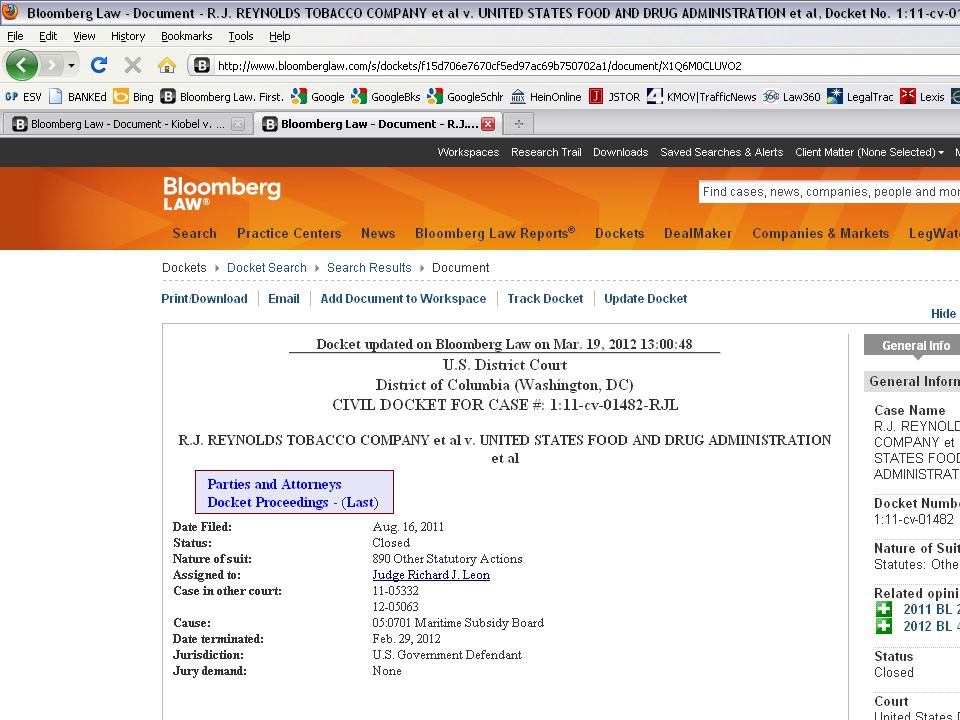Go to the Home page icon
Viewport: 960px width, 720px height.
coord(167,65)
